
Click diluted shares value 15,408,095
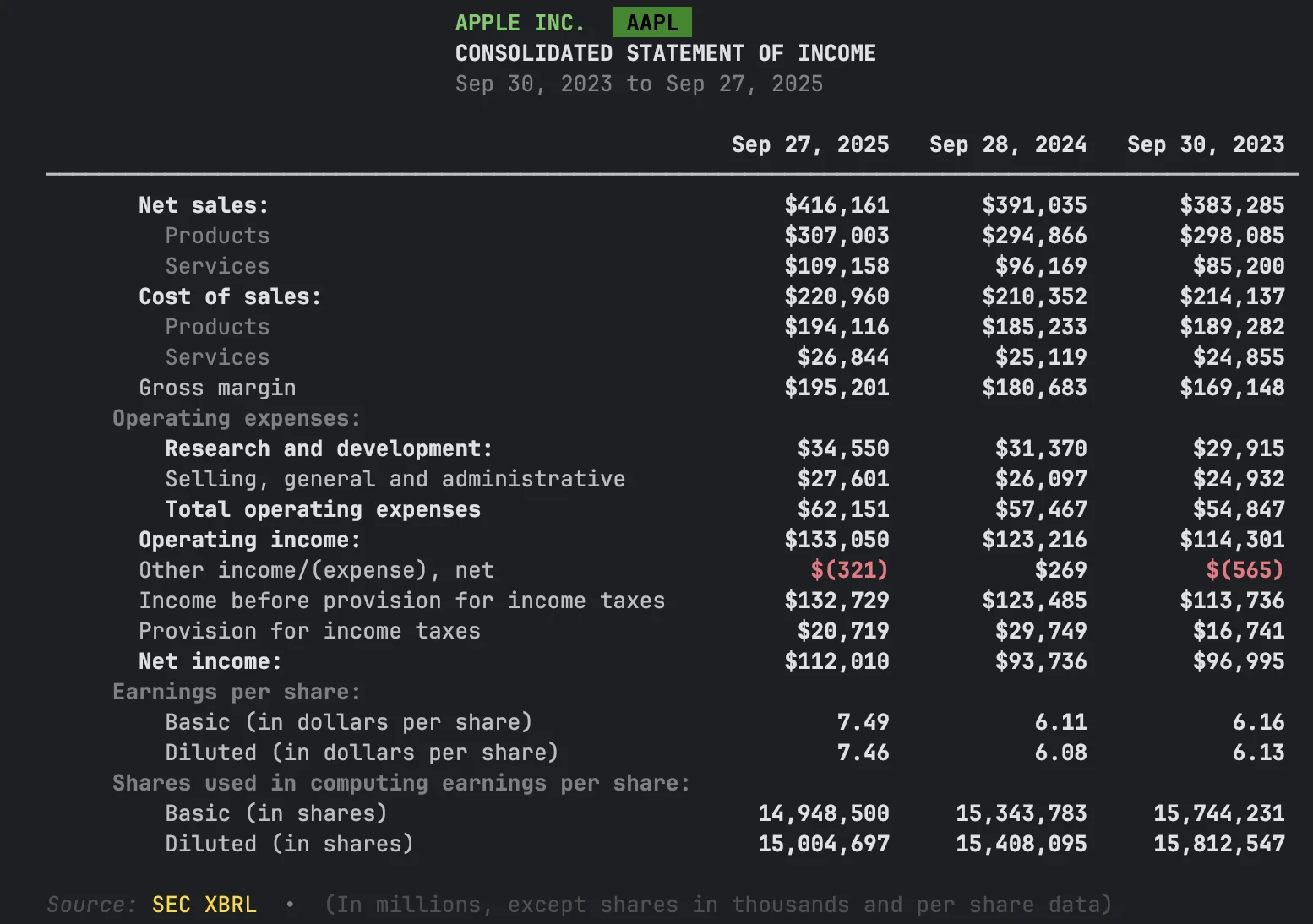pos(1022,844)
